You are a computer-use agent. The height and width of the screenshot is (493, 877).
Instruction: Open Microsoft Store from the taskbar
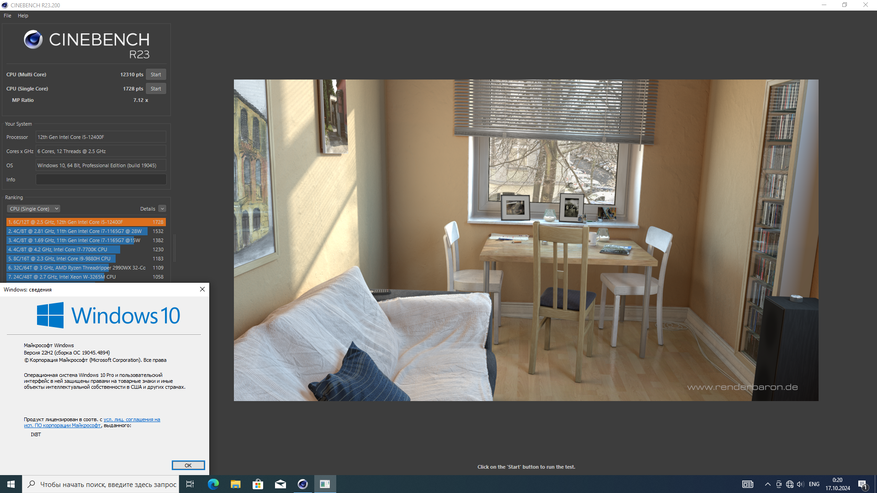point(258,484)
